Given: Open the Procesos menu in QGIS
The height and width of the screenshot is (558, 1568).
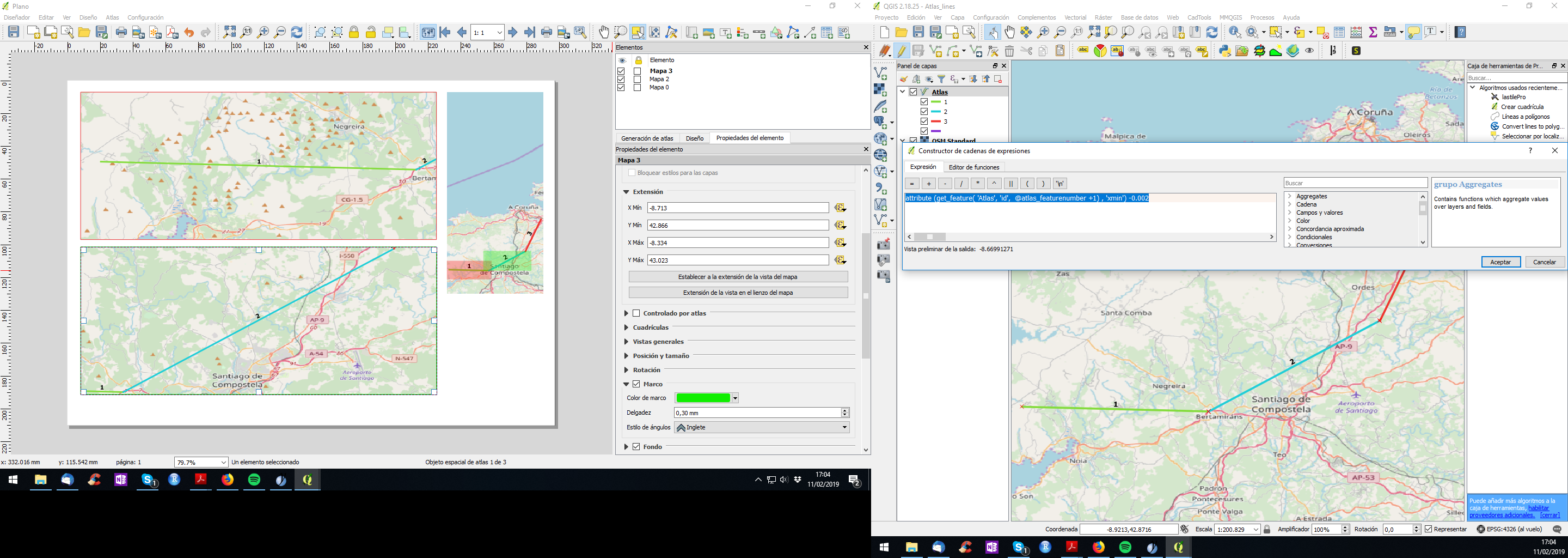Looking at the screenshot, I should click(1263, 17).
